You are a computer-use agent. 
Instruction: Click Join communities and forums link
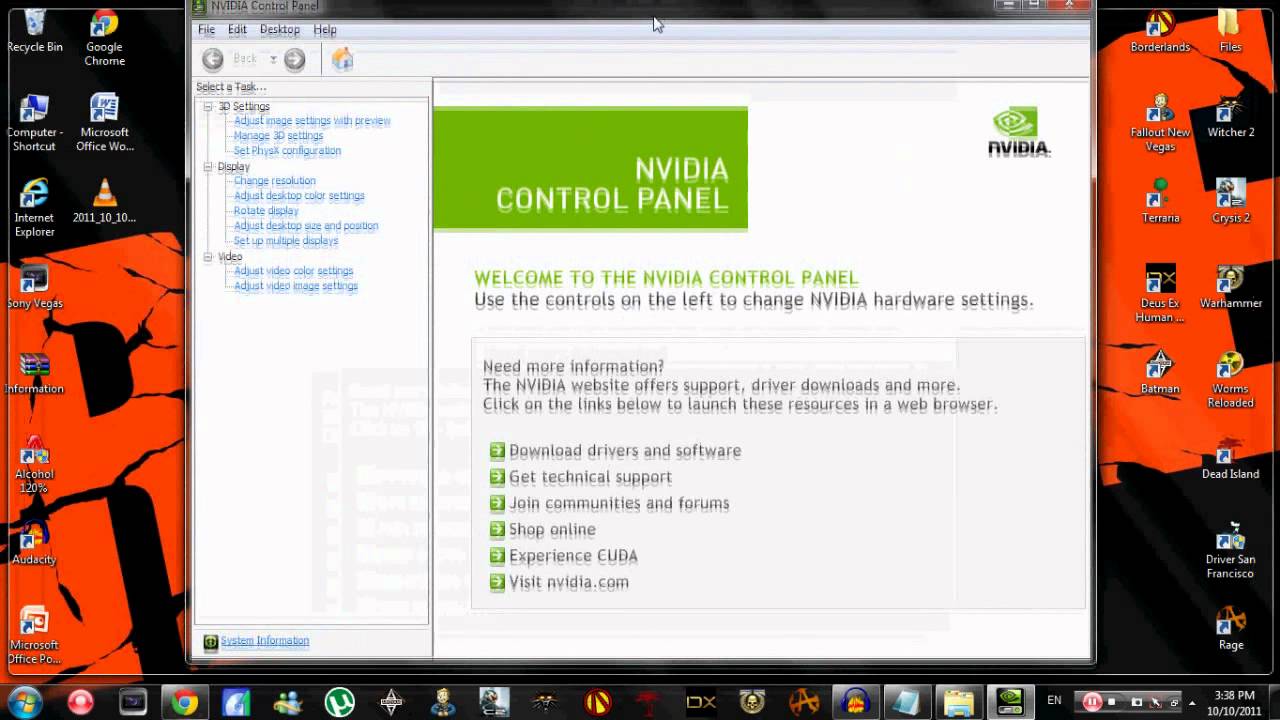pos(619,503)
